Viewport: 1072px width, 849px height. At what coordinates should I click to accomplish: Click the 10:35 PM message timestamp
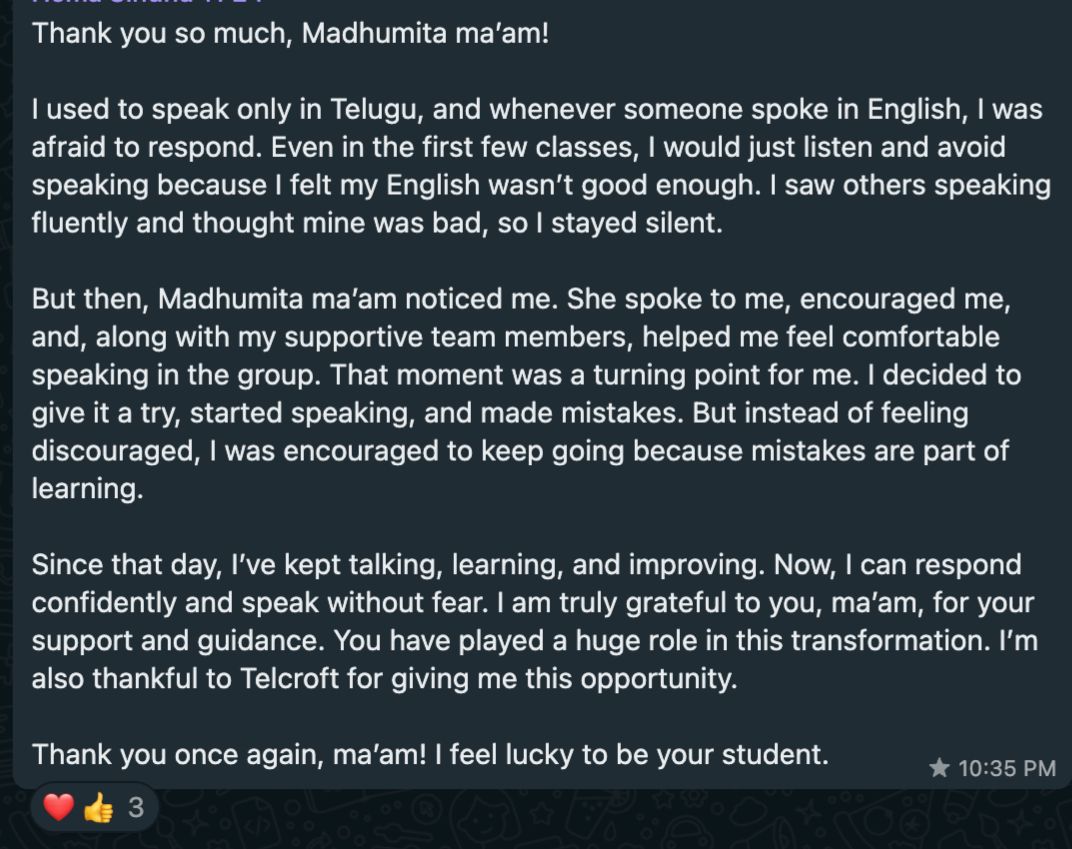point(1007,768)
